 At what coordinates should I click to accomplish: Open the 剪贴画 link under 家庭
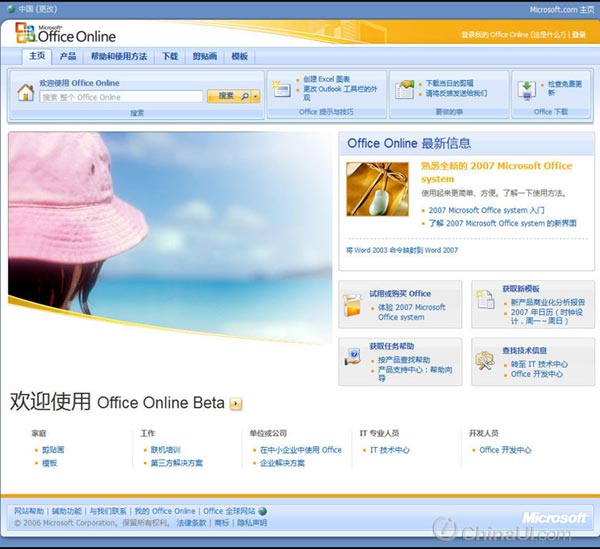[x=53, y=450]
